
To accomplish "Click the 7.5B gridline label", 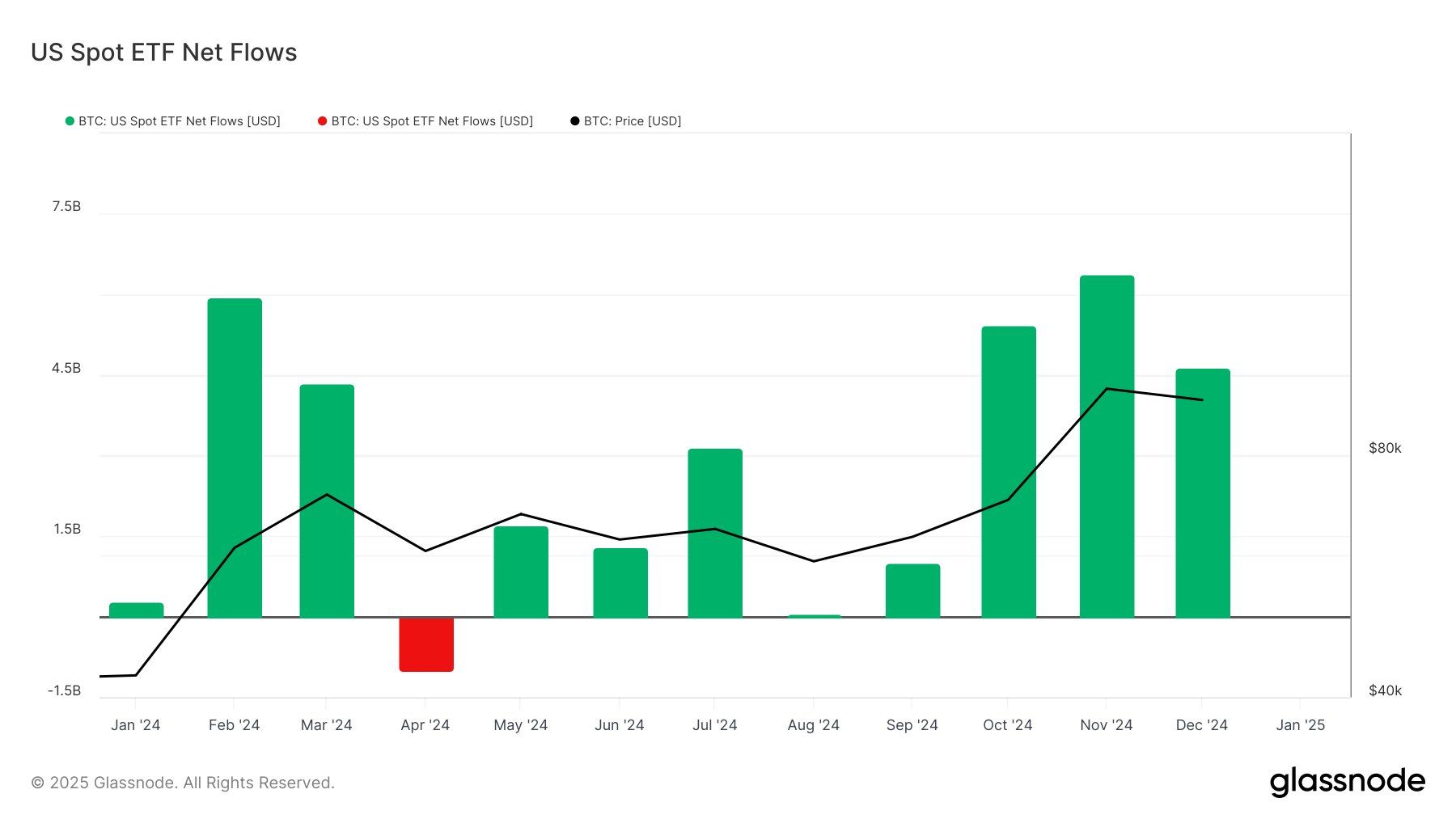I will 66,206.
